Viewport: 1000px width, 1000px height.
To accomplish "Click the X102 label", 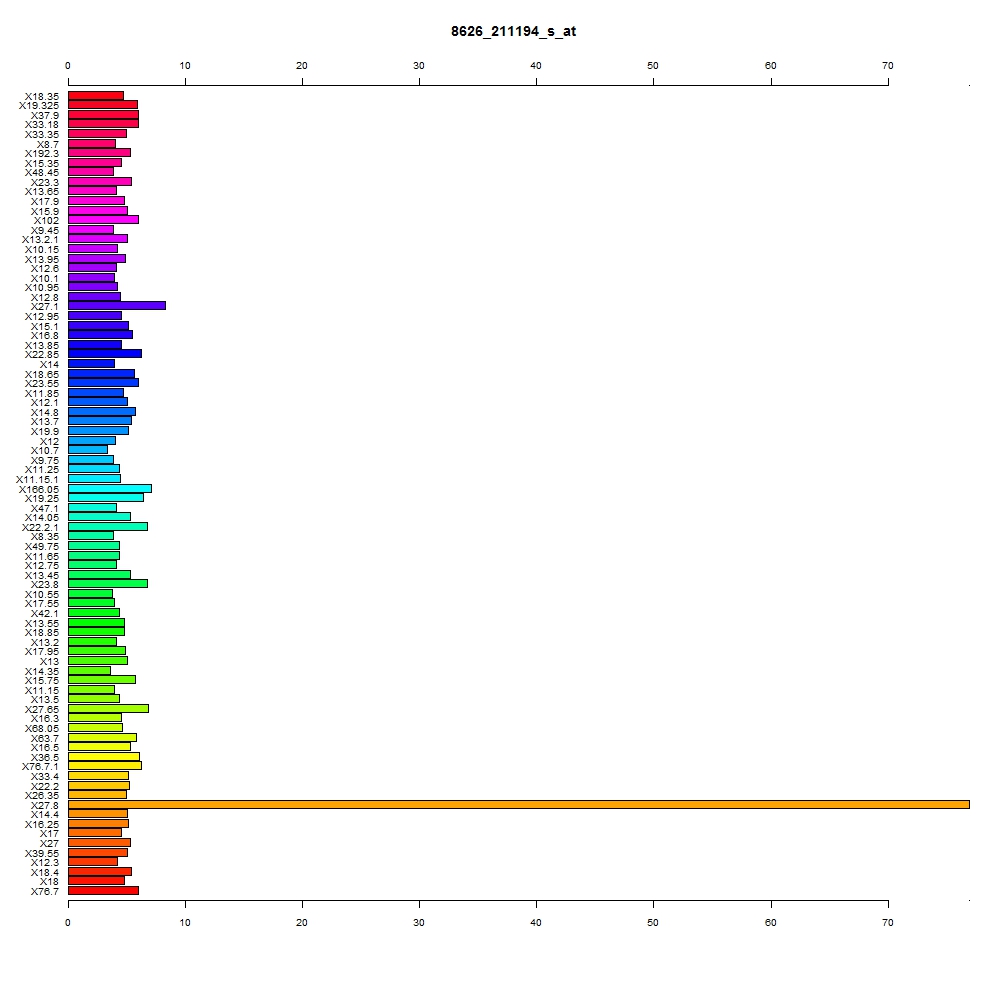I will (47, 221).
